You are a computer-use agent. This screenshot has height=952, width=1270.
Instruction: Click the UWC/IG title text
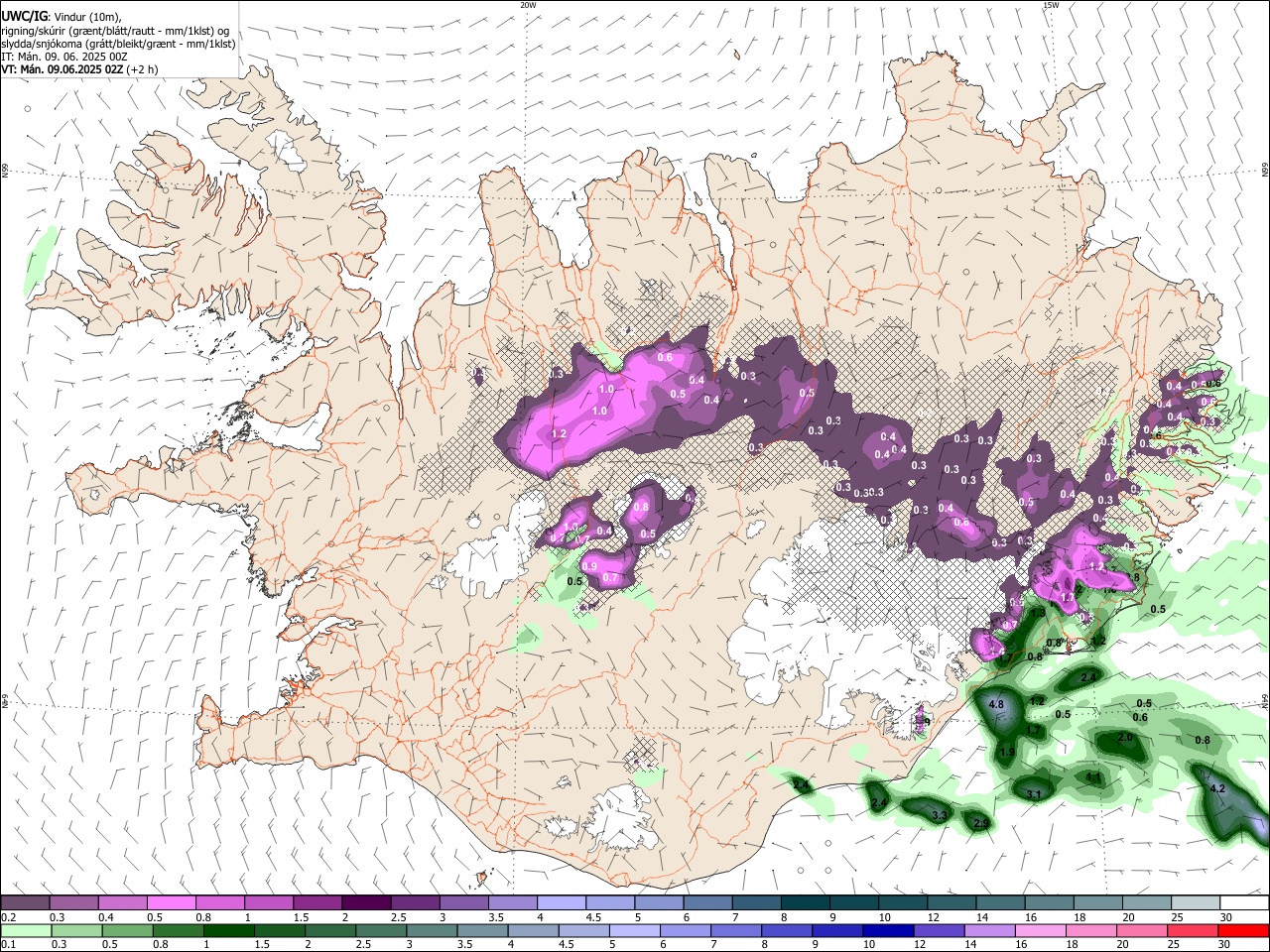click(x=24, y=17)
